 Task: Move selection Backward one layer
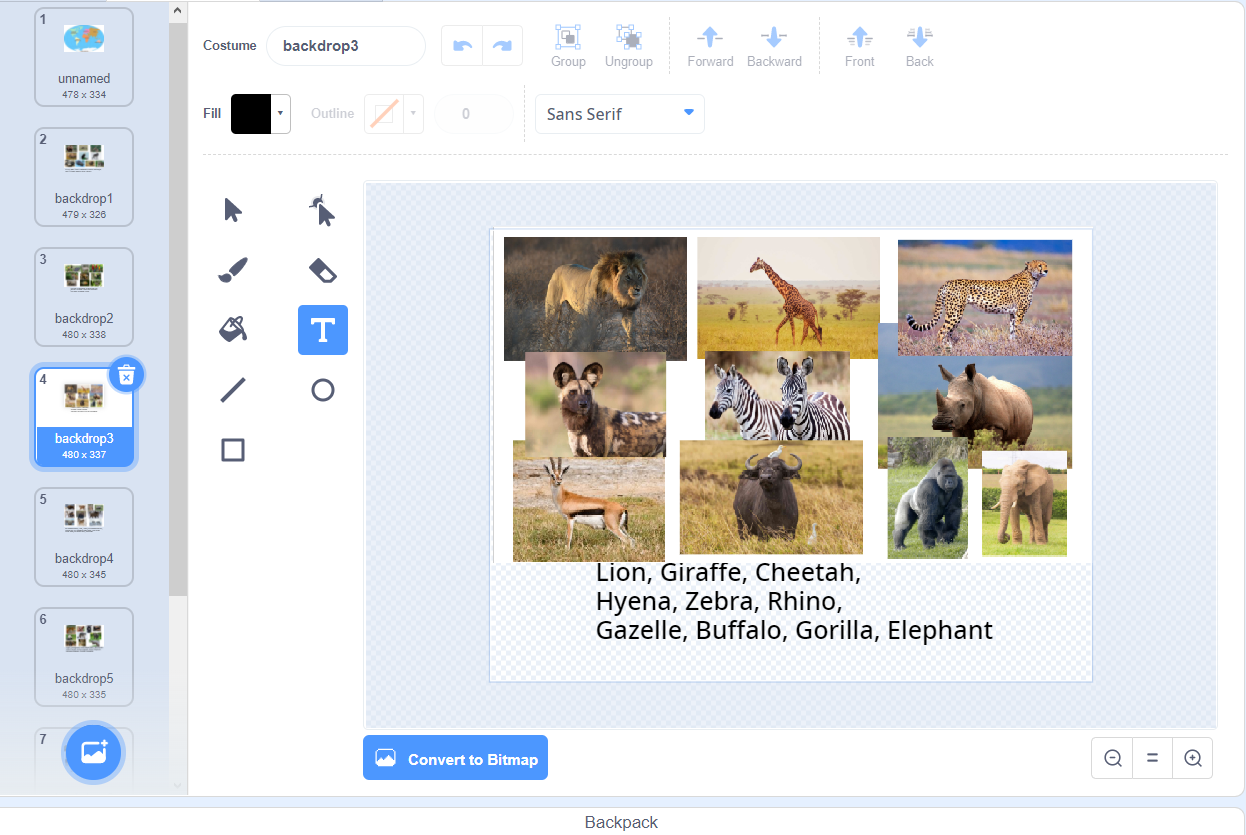coord(774,46)
